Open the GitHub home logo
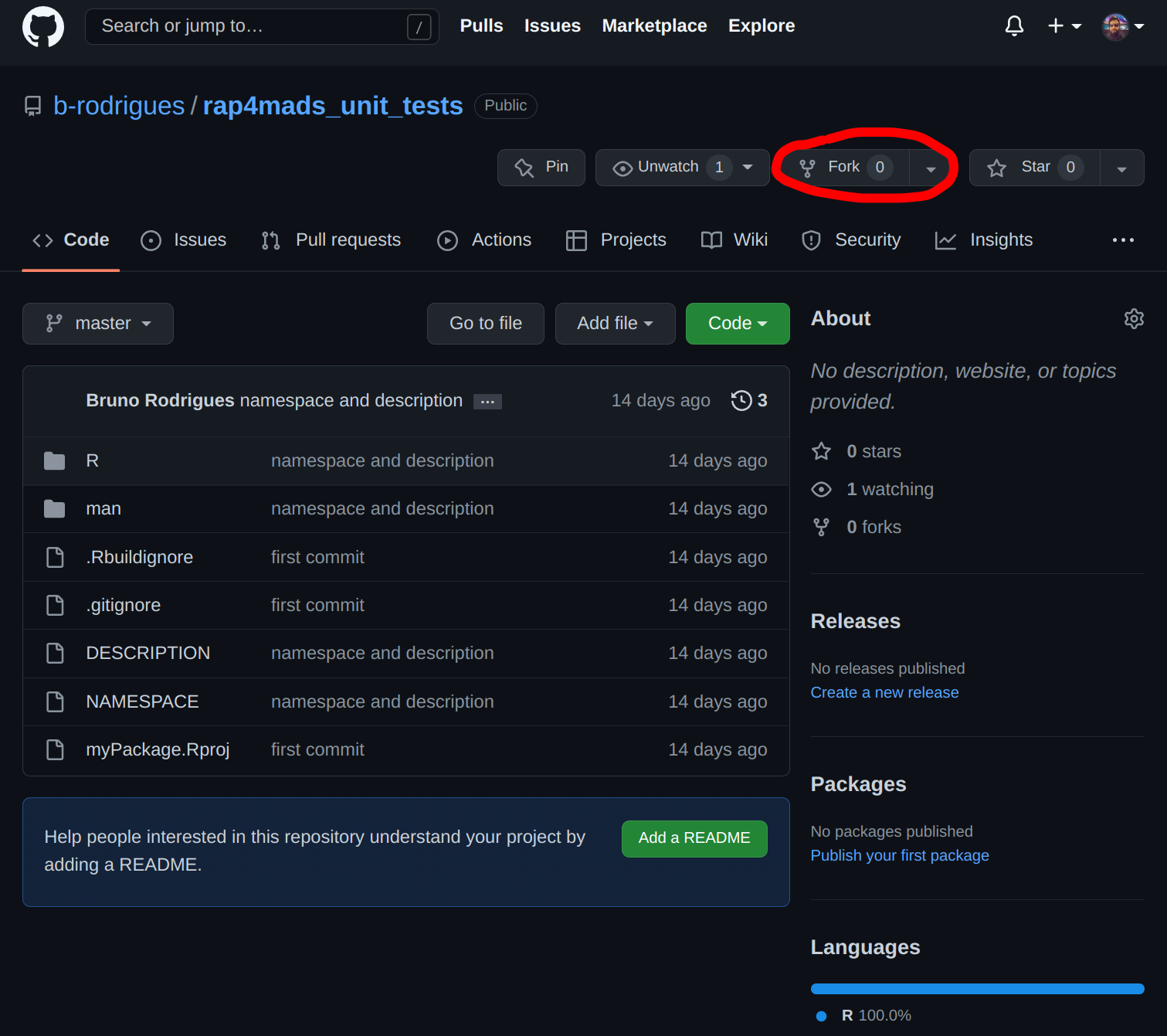Viewport: 1167px width, 1036px height. click(x=43, y=26)
